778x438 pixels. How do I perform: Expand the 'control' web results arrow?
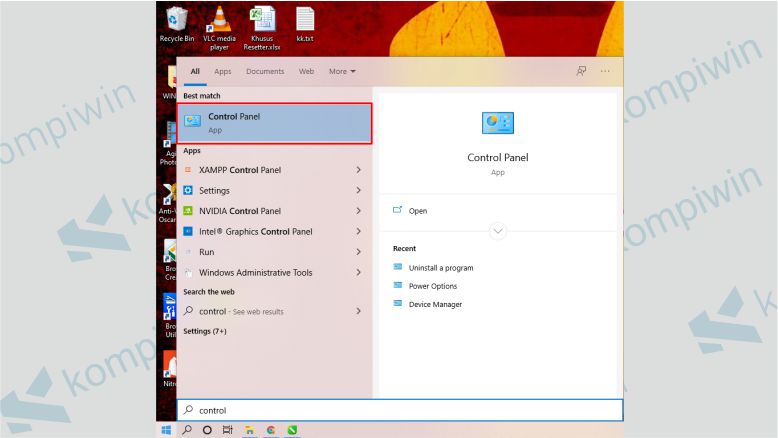358,311
